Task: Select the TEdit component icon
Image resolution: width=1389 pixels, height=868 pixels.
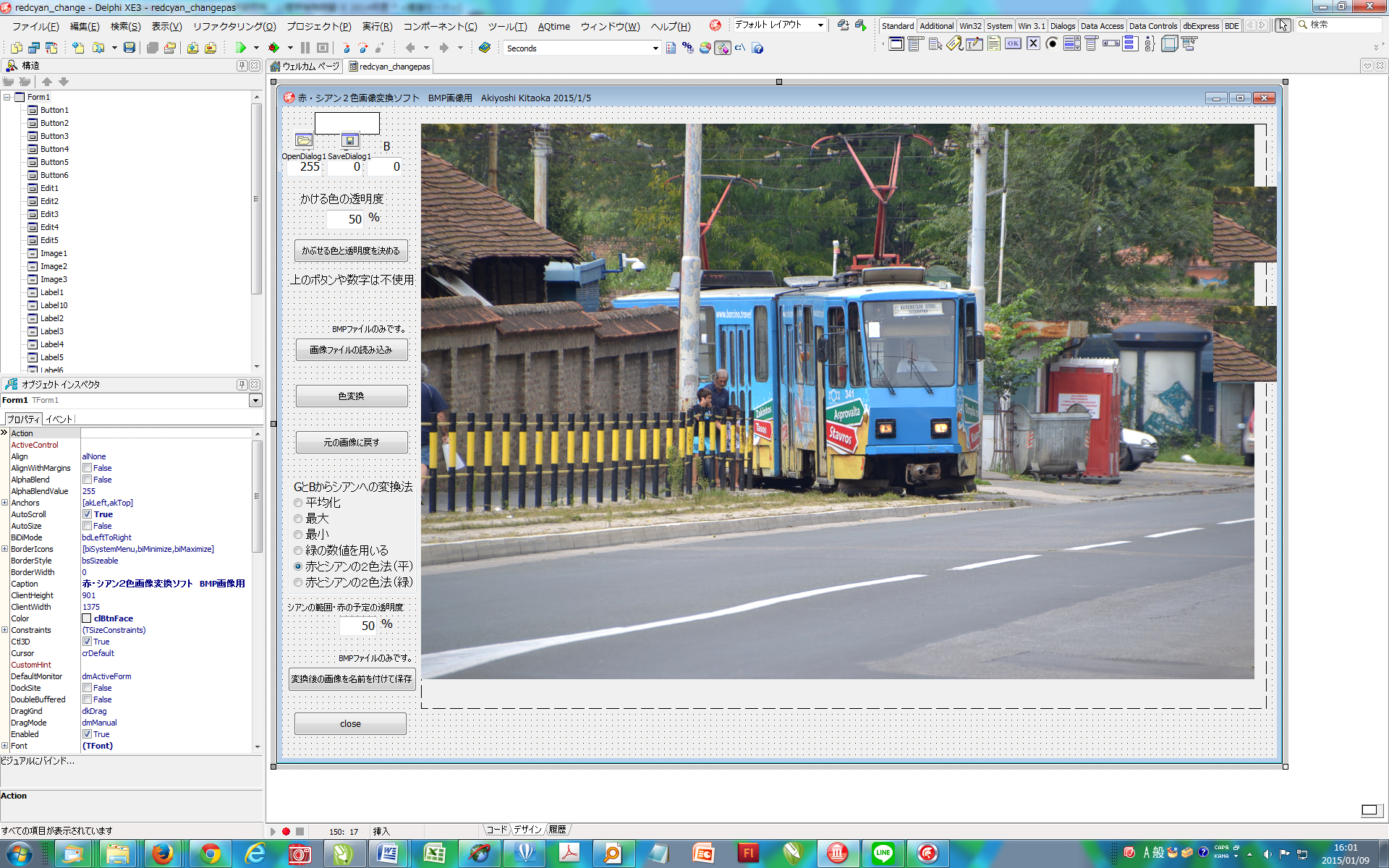Action: [974, 43]
